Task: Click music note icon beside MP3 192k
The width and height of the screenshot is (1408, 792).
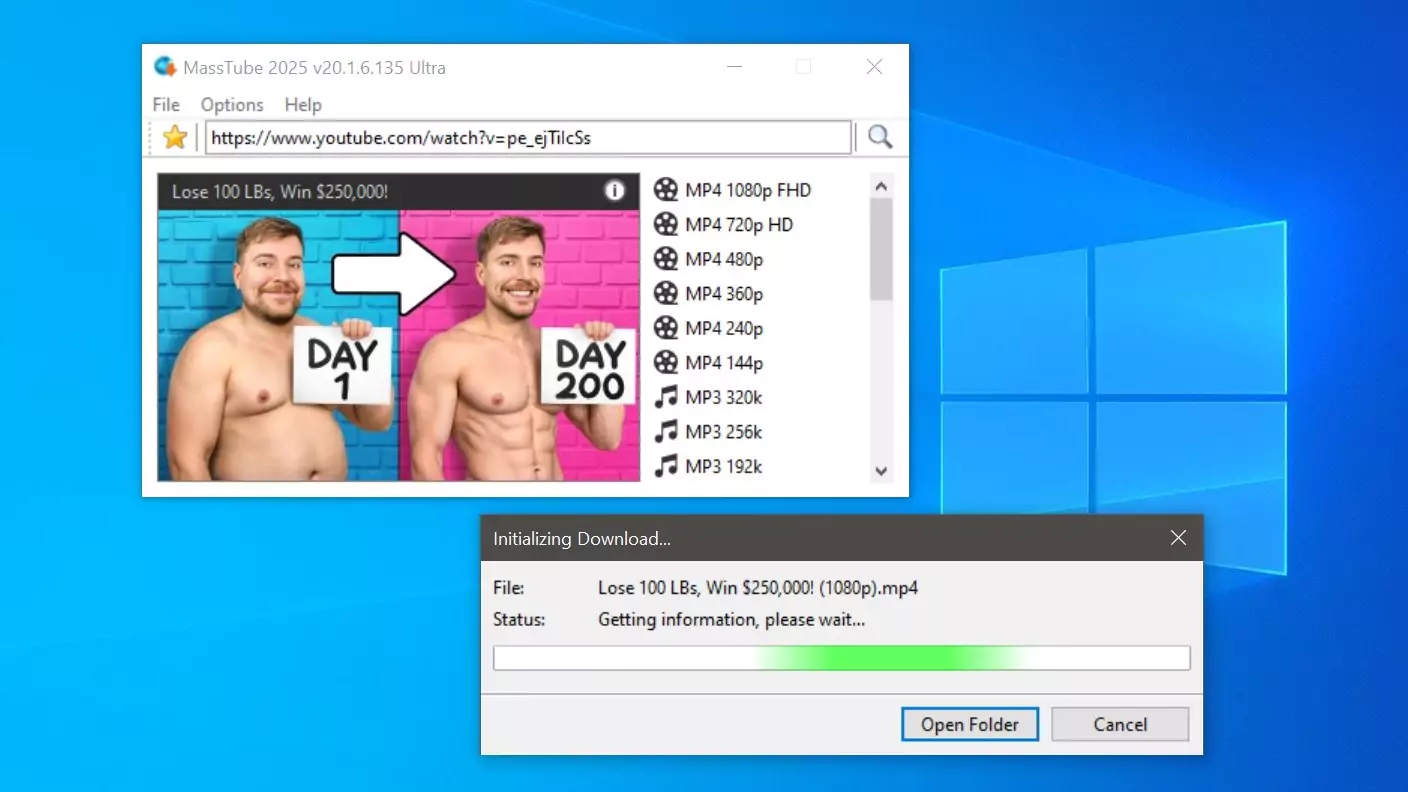Action: (666, 466)
